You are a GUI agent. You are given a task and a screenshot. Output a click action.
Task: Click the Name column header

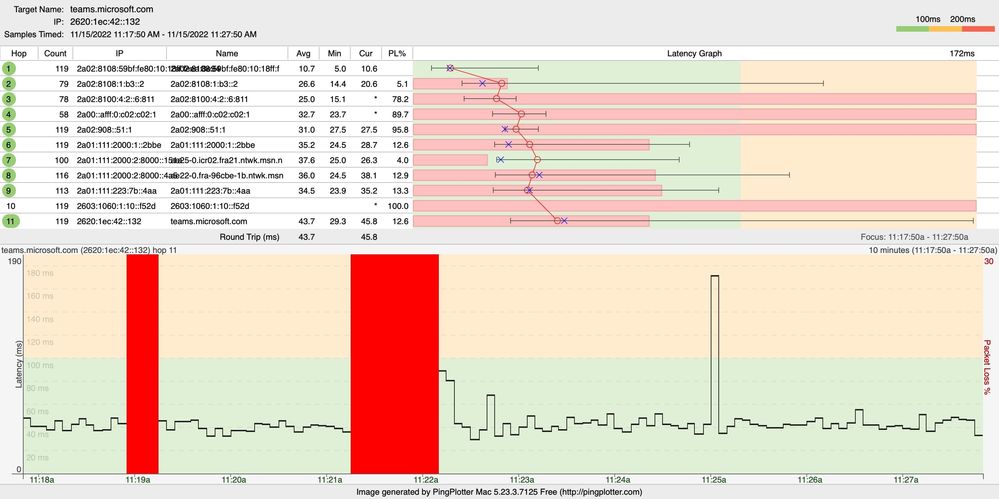pyautogui.click(x=227, y=54)
